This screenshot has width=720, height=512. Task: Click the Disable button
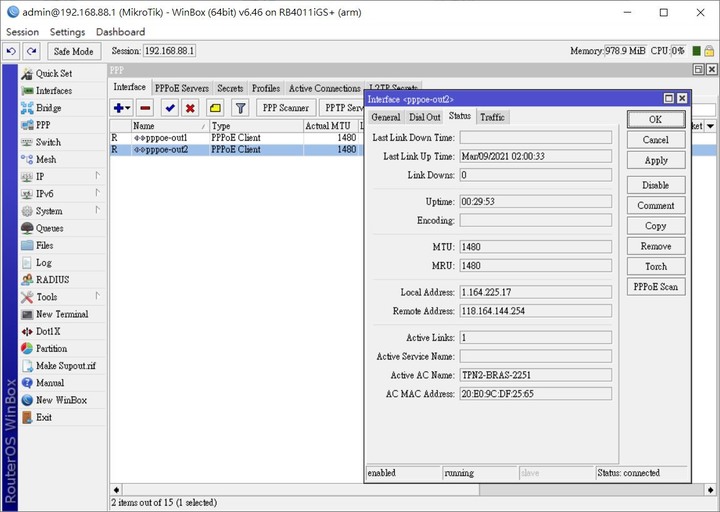click(656, 185)
